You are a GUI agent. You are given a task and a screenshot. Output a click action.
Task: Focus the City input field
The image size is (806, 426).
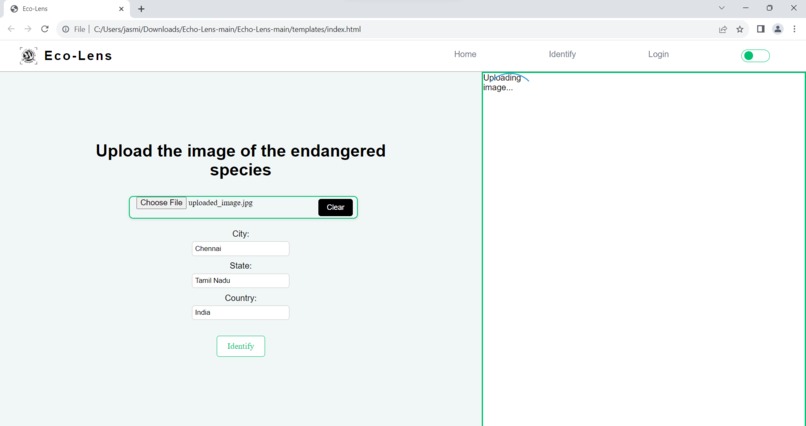pos(241,249)
